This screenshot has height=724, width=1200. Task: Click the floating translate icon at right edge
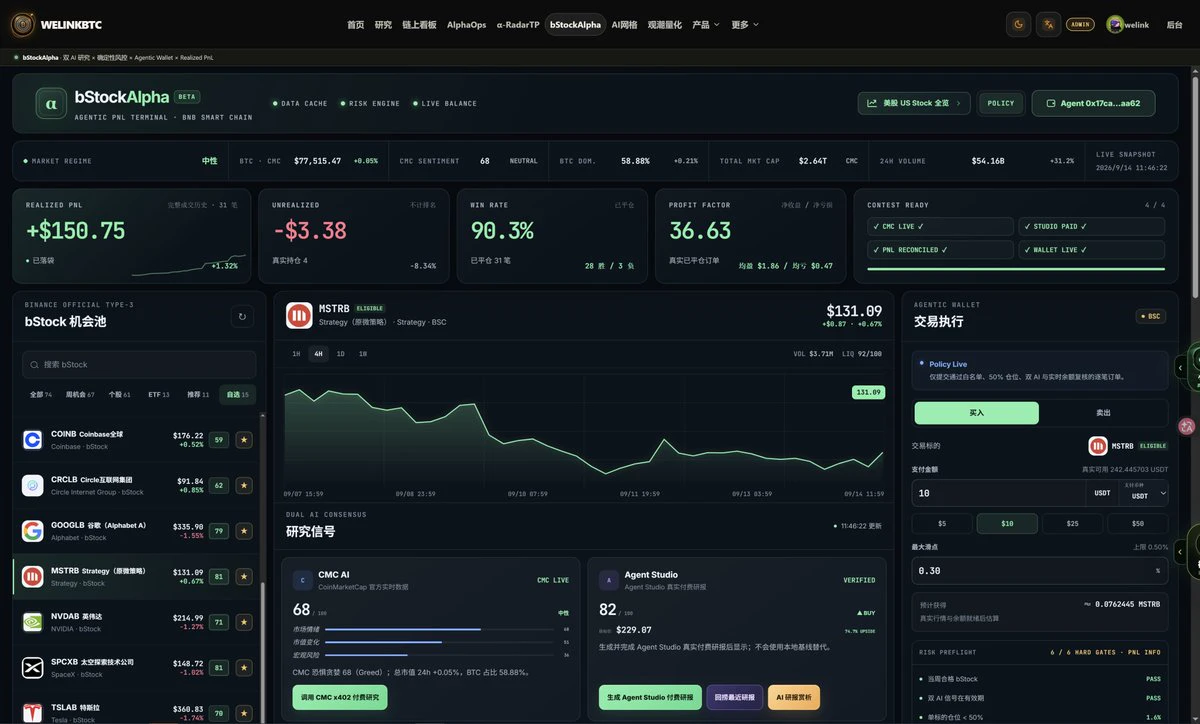pos(1187,426)
